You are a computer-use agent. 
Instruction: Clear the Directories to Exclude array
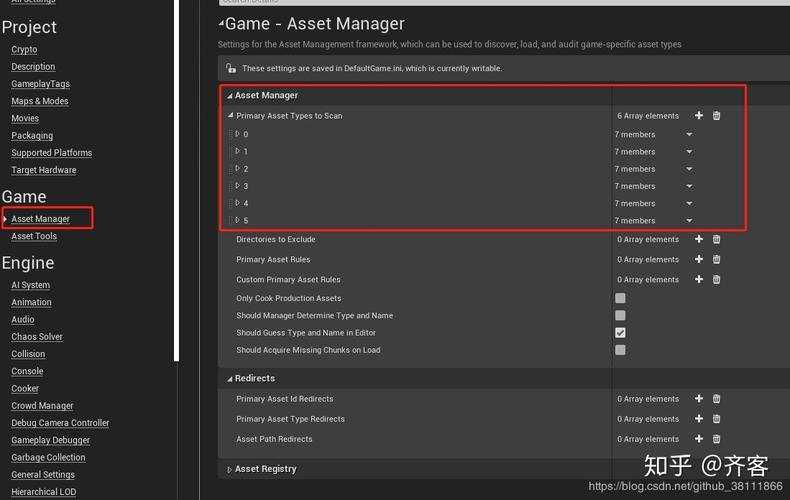point(716,239)
